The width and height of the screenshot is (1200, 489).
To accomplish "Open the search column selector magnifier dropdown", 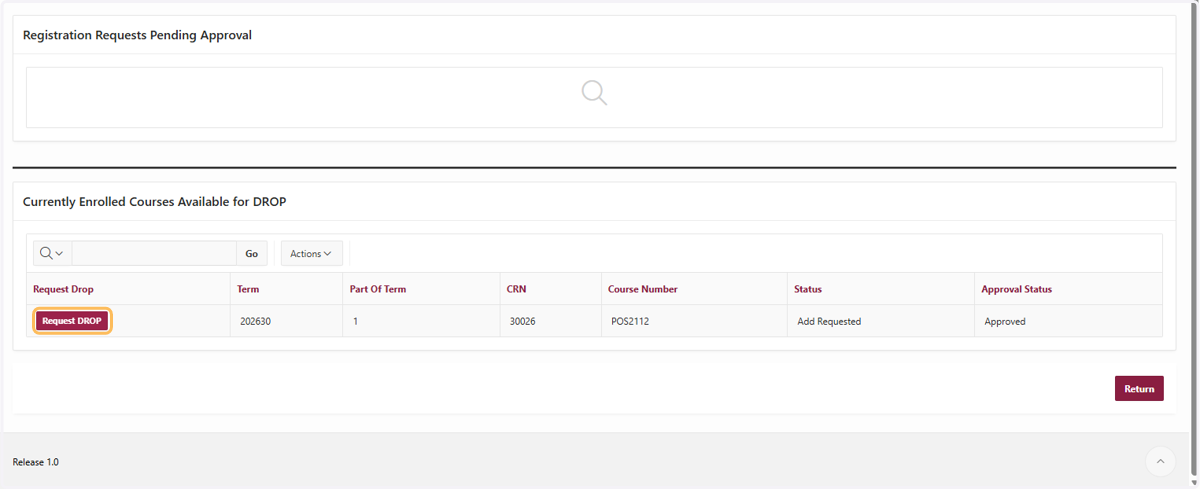I will [x=52, y=254].
